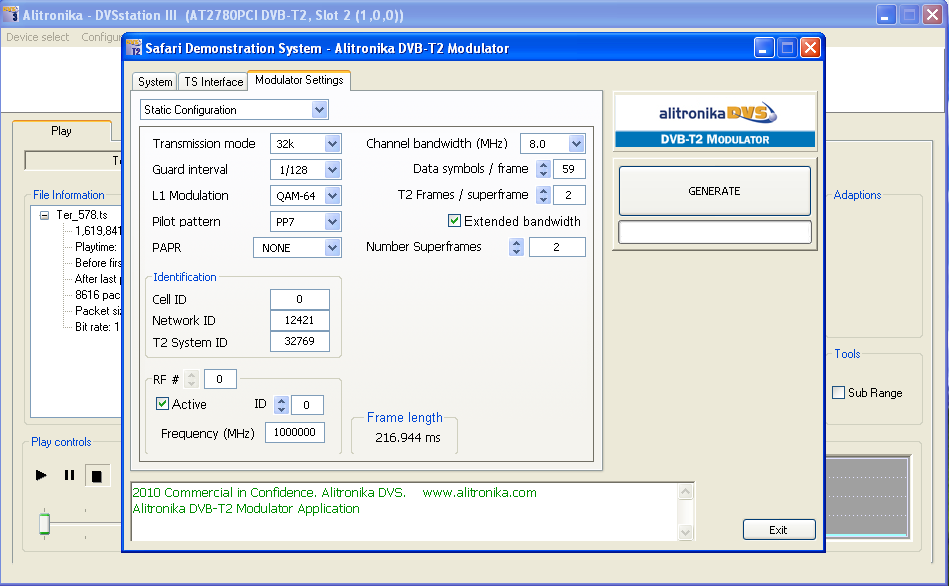Switch to the TS Interface tab
Screen dimensions: 949x586
click(214, 82)
